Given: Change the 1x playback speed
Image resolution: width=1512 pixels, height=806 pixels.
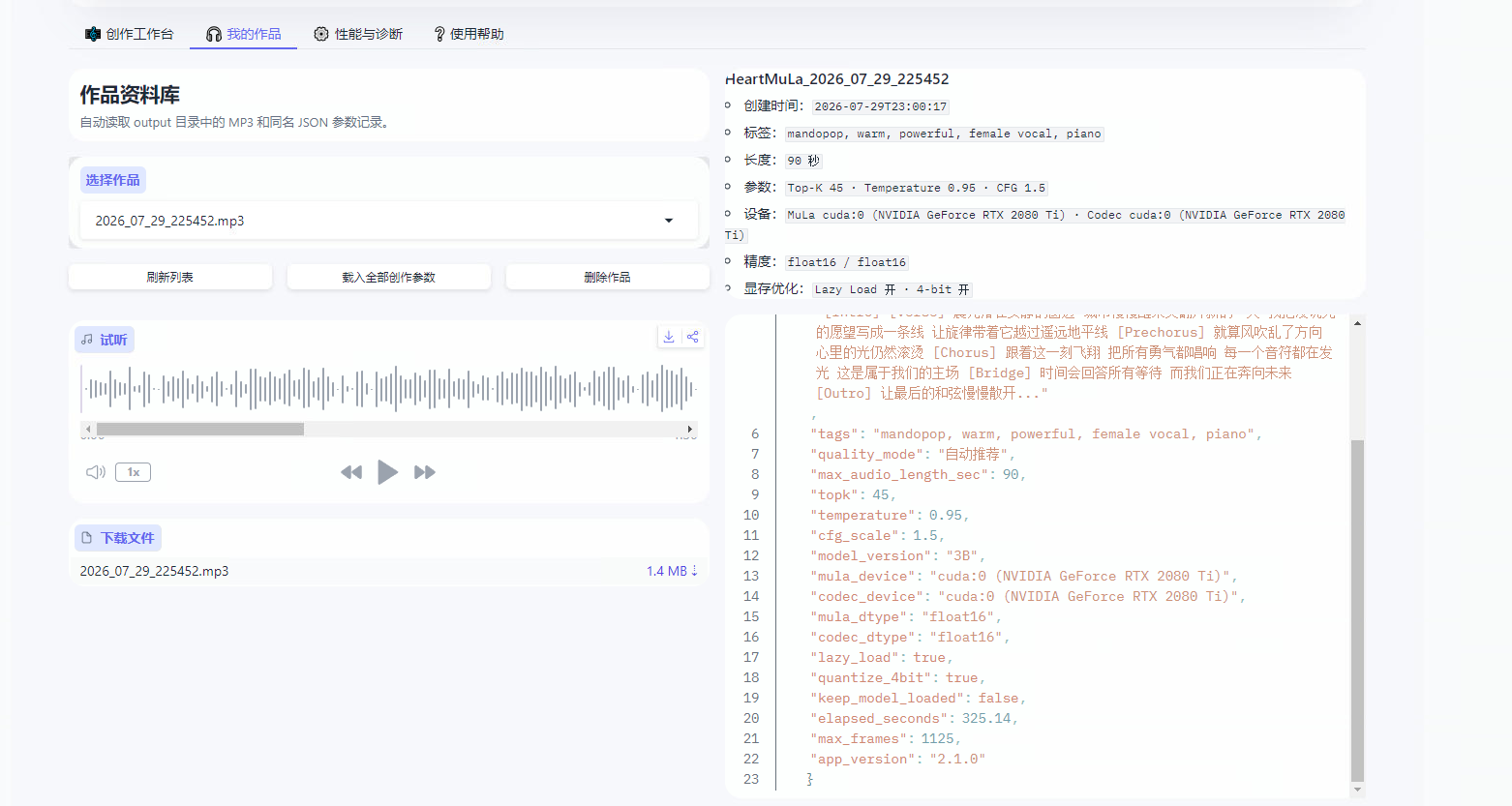Looking at the screenshot, I should (134, 472).
